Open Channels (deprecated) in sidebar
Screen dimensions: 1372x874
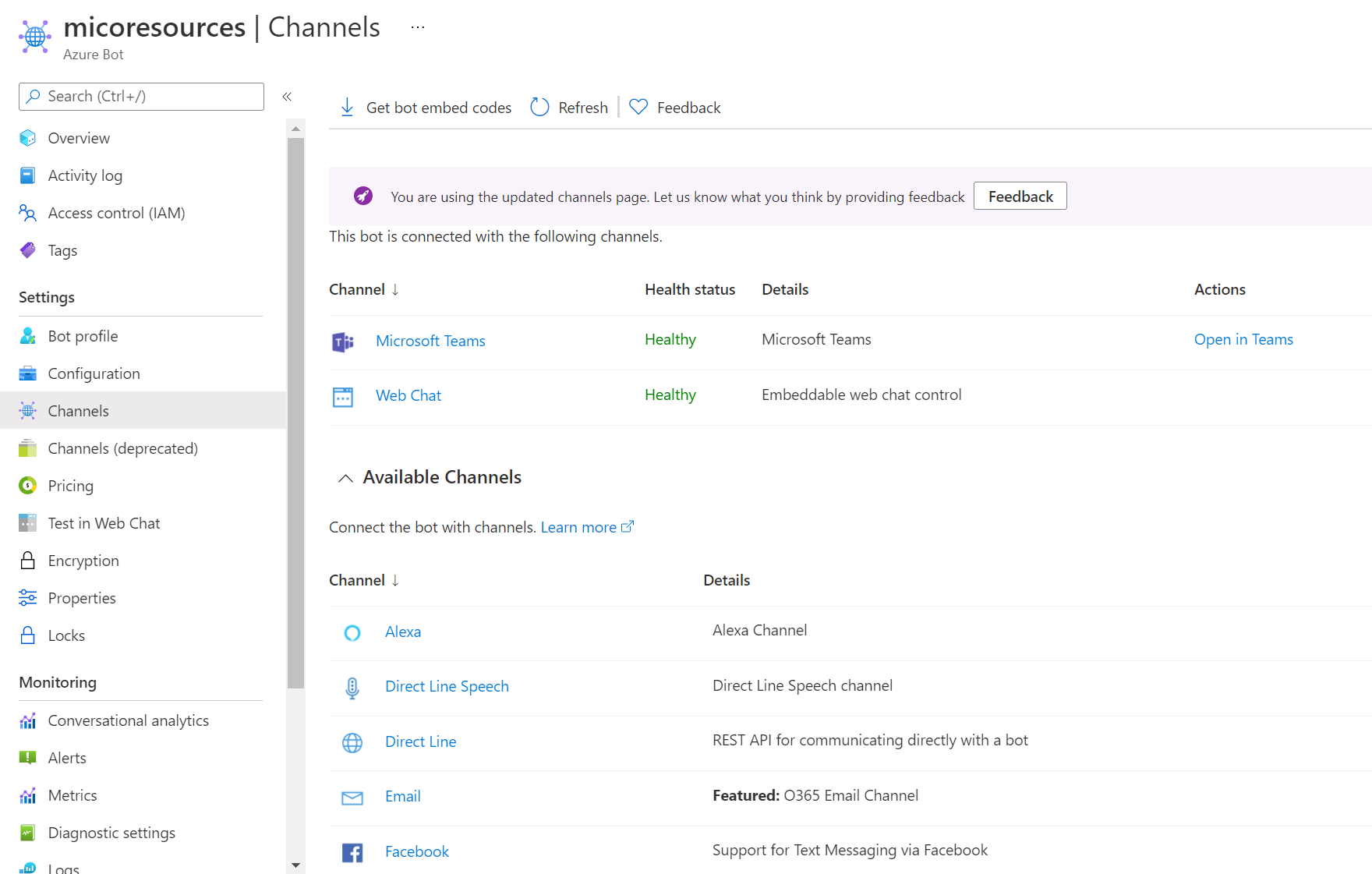click(122, 448)
